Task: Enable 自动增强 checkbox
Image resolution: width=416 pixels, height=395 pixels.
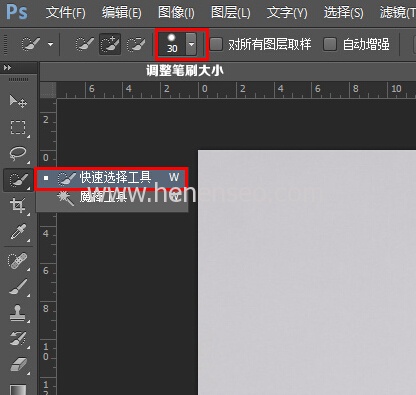Action: (330, 44)
